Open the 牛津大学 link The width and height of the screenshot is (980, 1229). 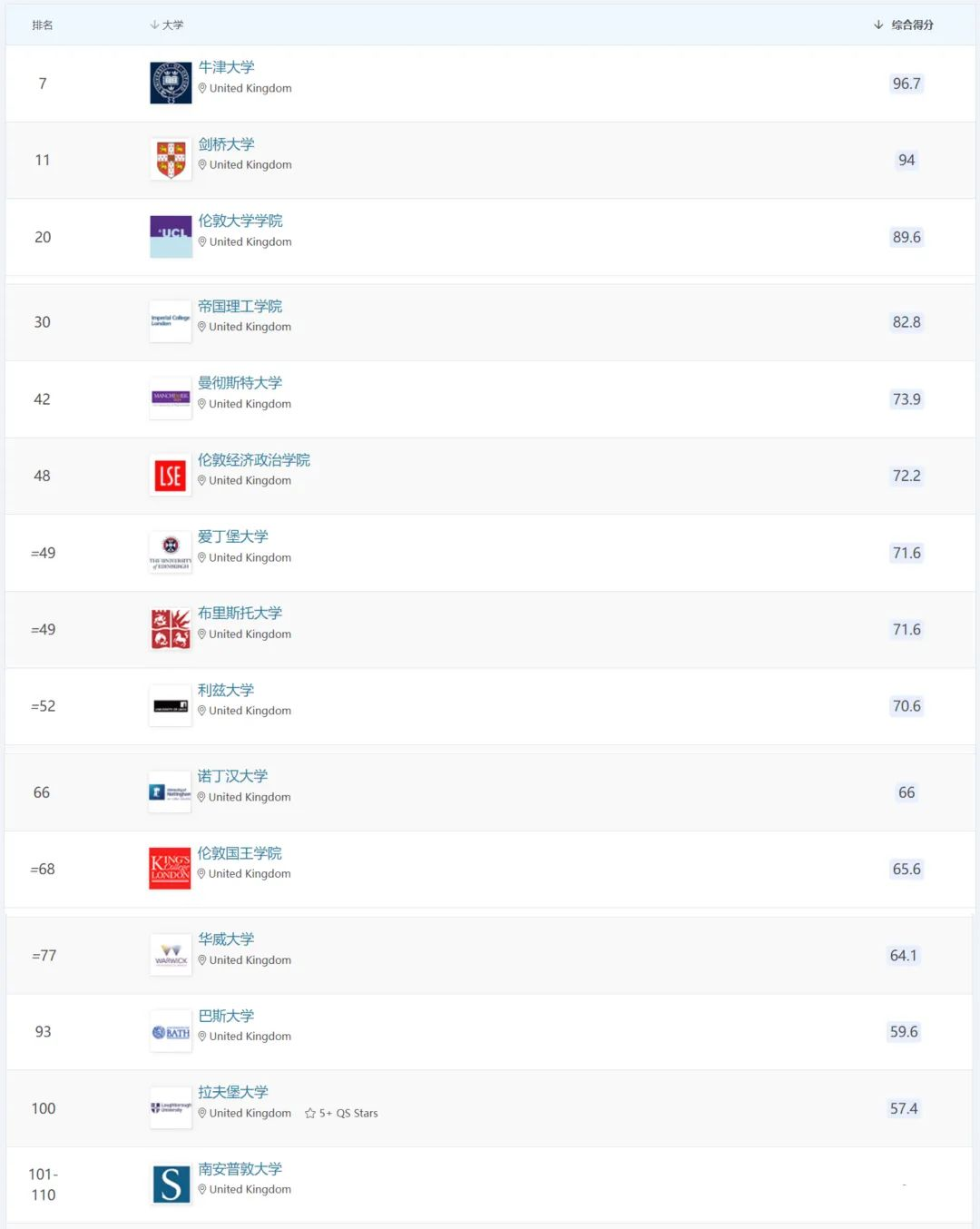[x=227, y=67]
